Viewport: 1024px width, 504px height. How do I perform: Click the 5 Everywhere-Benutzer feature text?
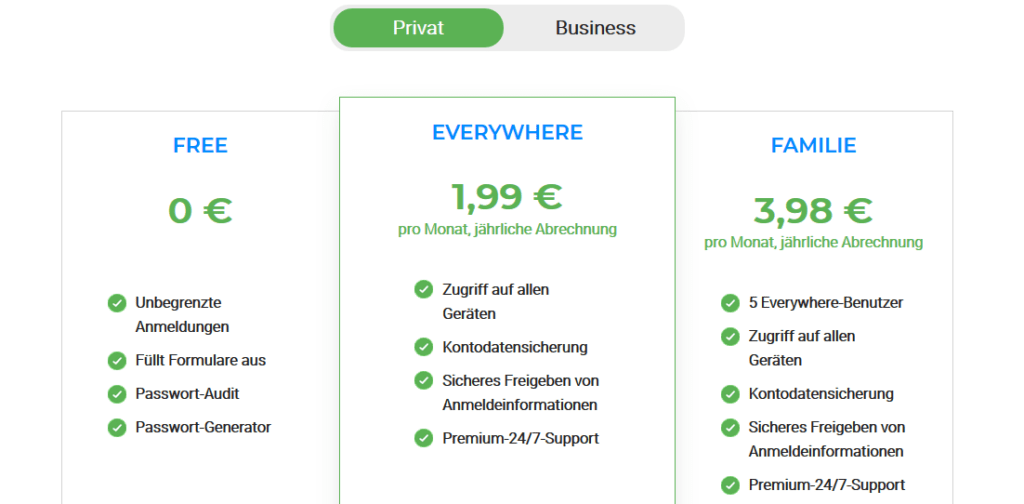click(x=826, y=303)
